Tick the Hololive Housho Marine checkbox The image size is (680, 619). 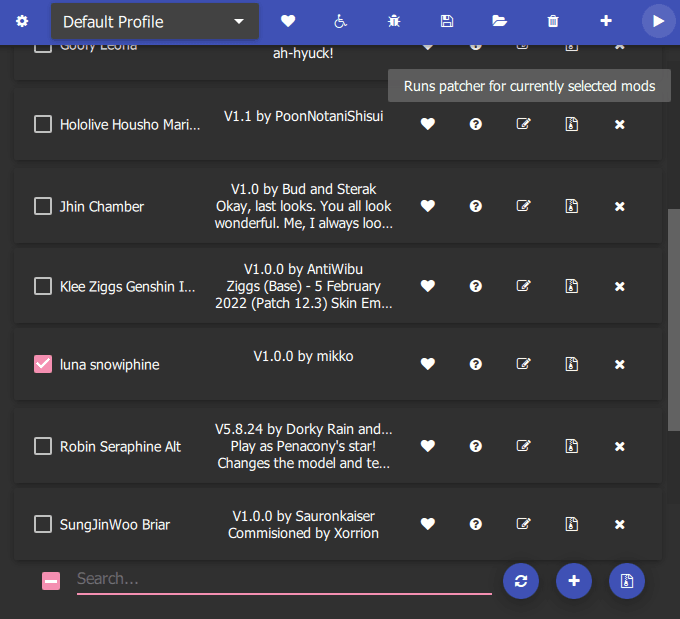pos(43,124)
